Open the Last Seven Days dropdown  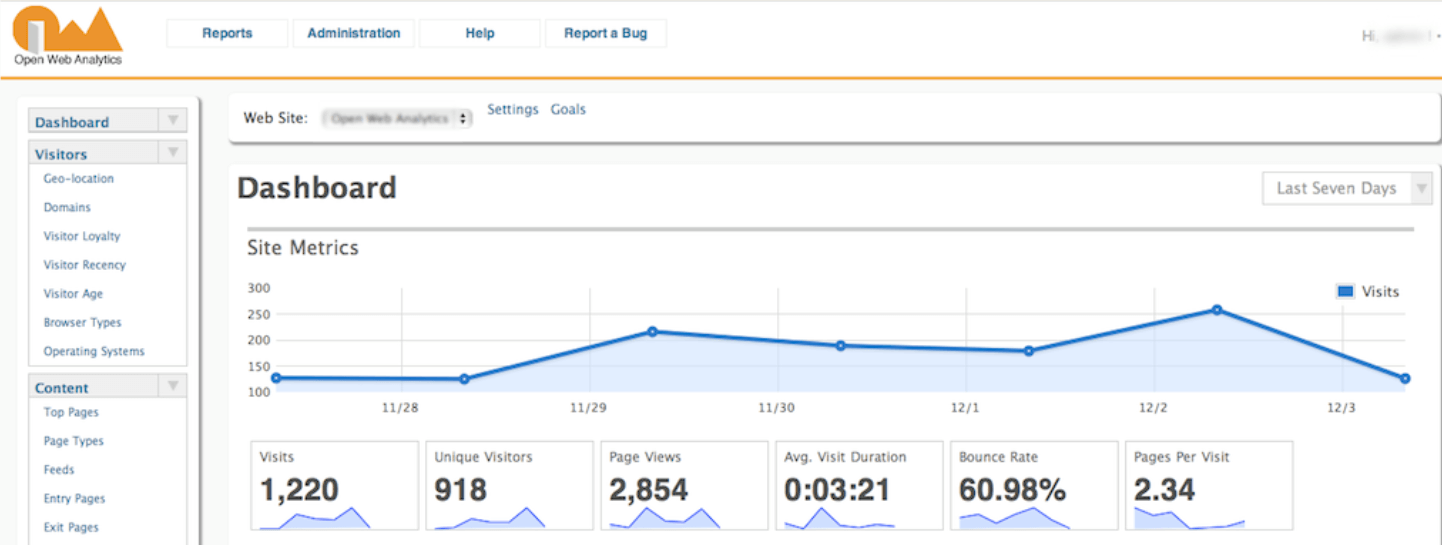(1348, 188)
